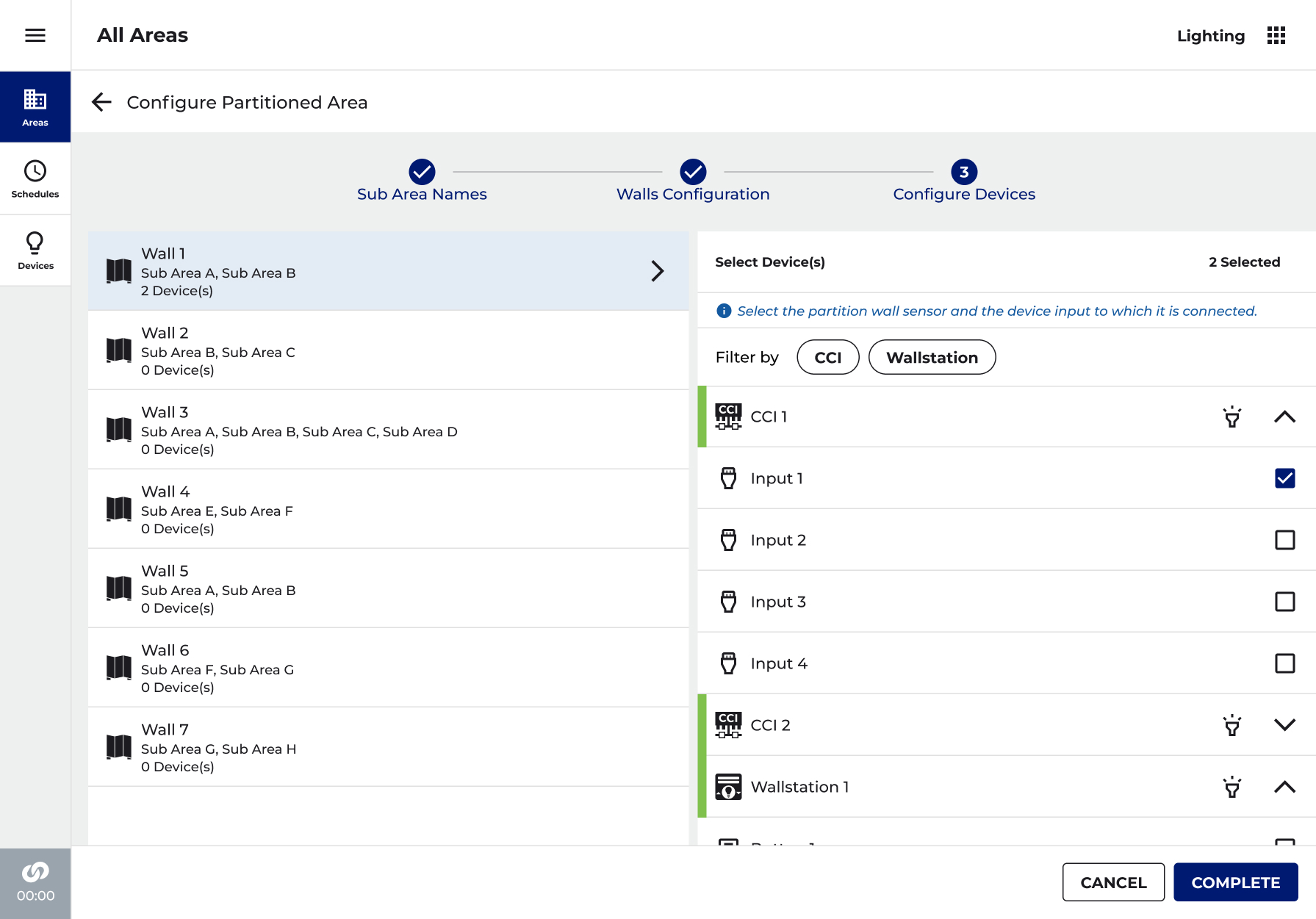The height and width of the screenshot is (919, 1316).
Task: Click the Lighting label in the header
Action: pyautogui.click(x=1211, y=36)
